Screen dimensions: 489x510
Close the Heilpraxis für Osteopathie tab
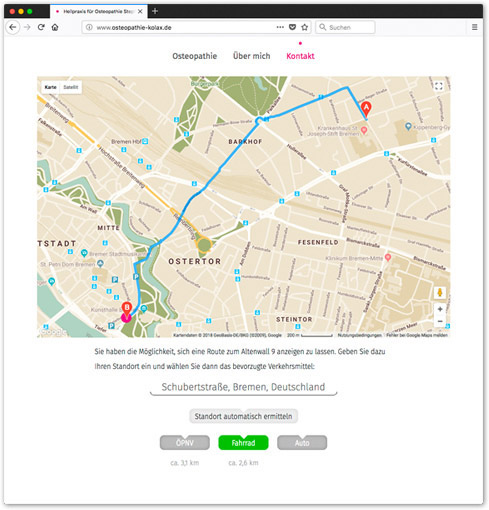coord(140,11)
